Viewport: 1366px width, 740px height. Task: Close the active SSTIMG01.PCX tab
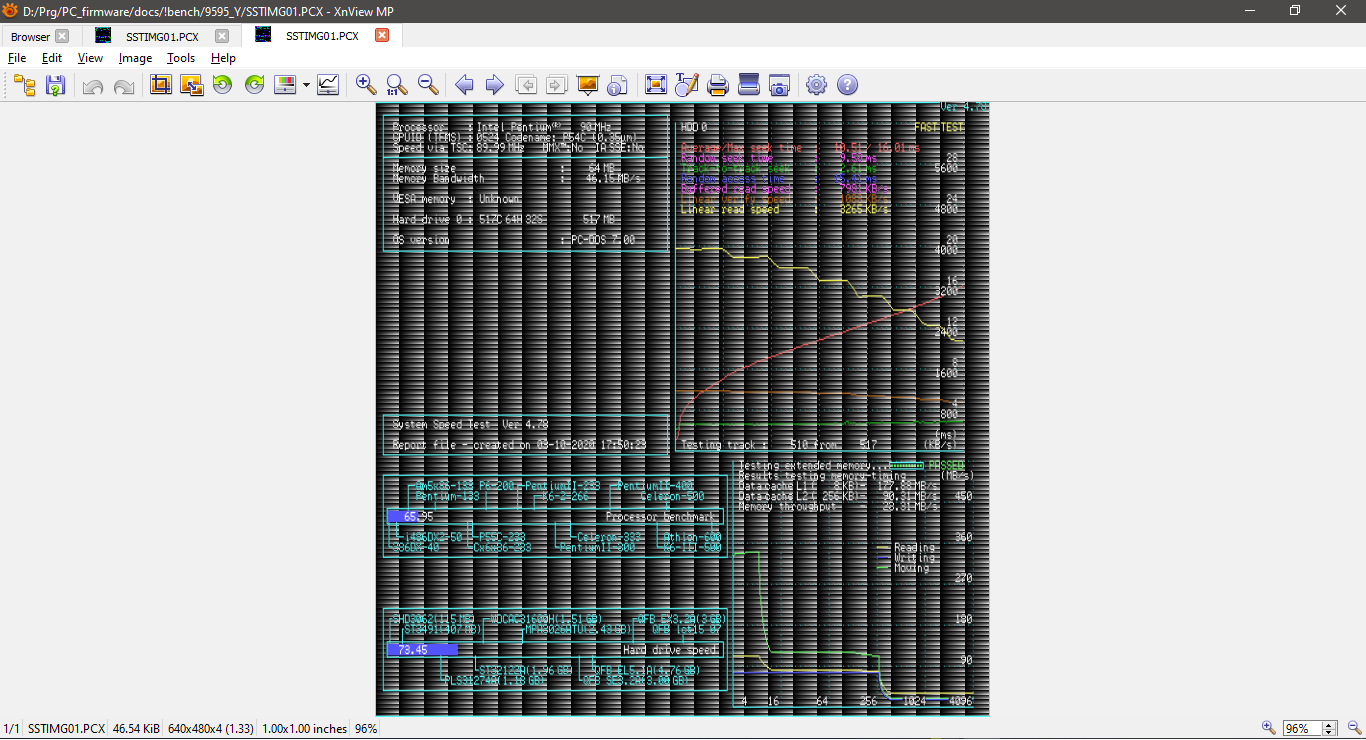click(381, 35)
